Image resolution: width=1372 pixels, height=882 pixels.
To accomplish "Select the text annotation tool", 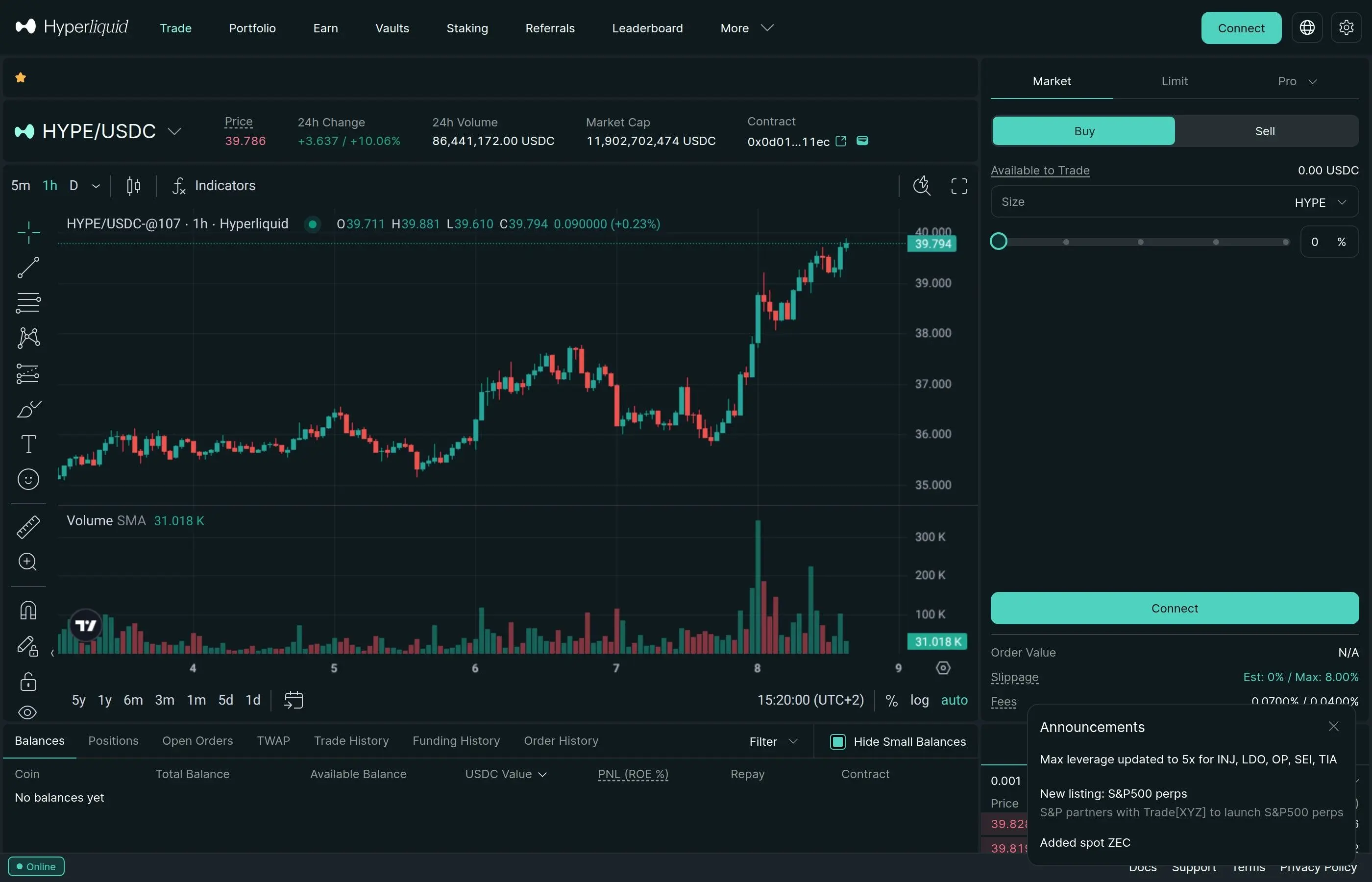I will point(28,444).
